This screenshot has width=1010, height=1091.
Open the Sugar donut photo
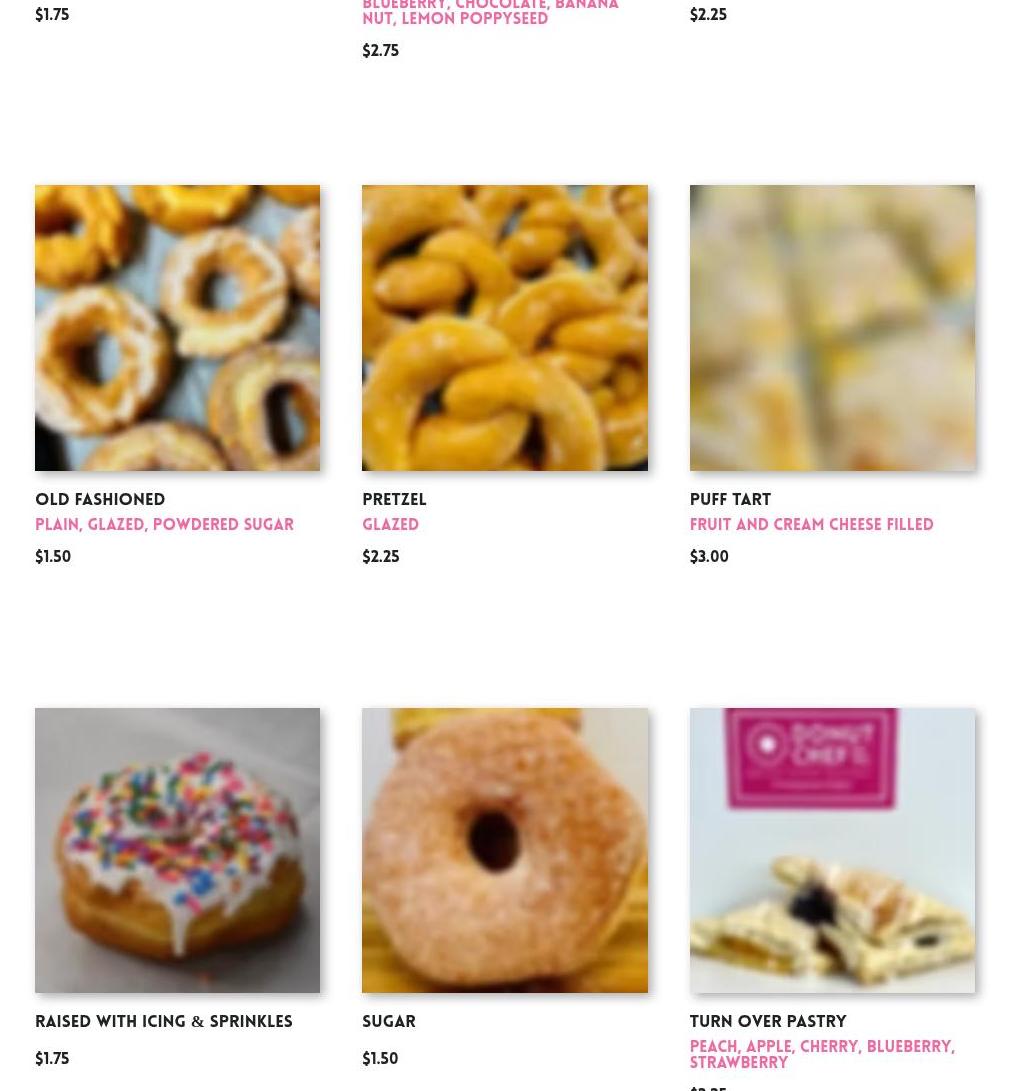pyautogui.click(x=505, y=850)
